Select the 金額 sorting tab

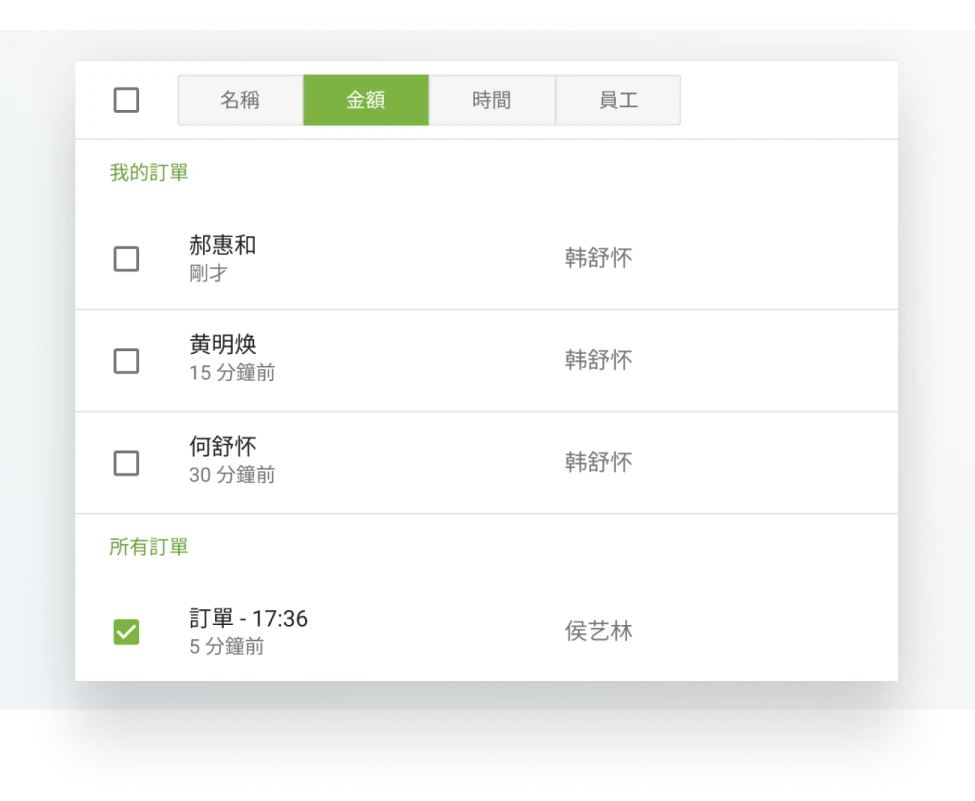366,99
